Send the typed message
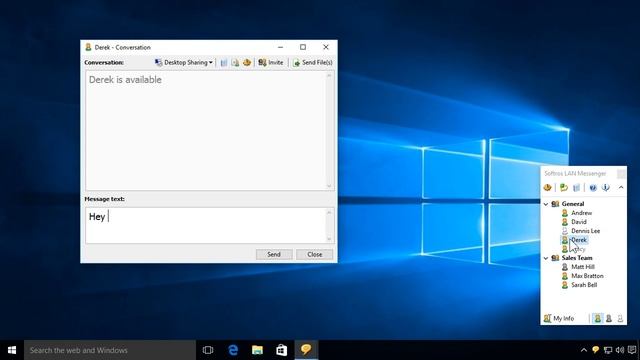The width and height of the screenshot is (640, 360). click(274, 254)
